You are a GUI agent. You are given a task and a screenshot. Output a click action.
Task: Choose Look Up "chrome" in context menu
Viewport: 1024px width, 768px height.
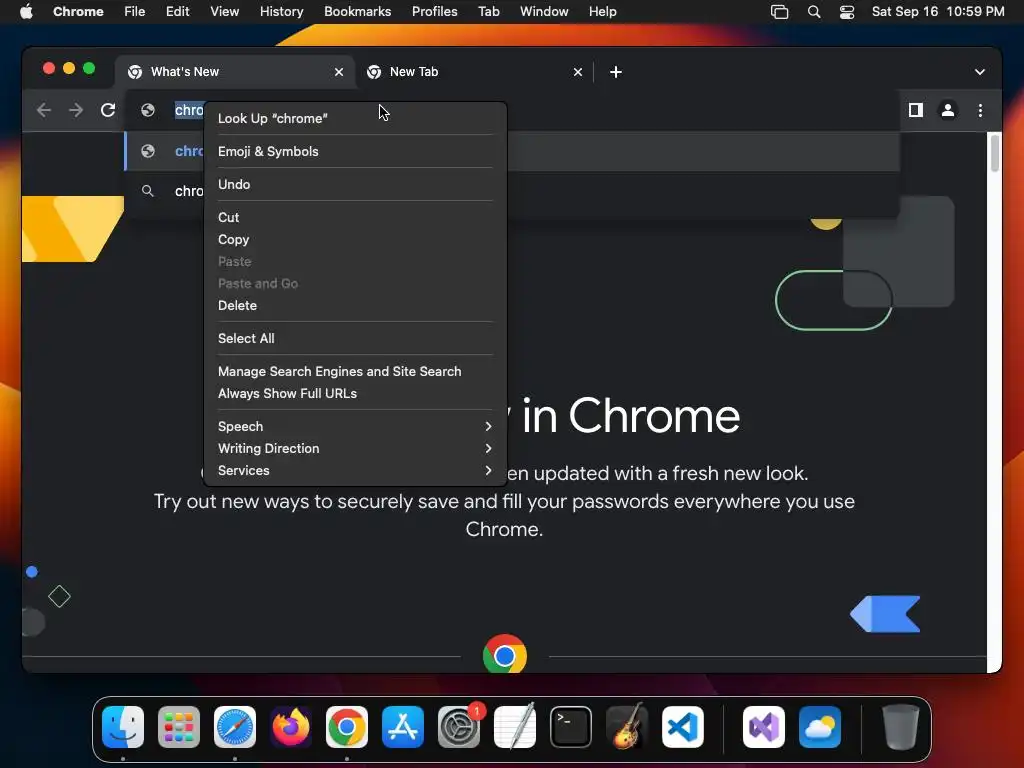point(355,118)
